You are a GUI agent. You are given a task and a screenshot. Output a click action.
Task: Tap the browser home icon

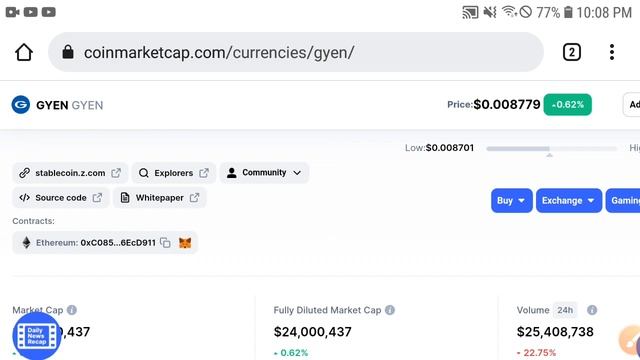(24, 52)
